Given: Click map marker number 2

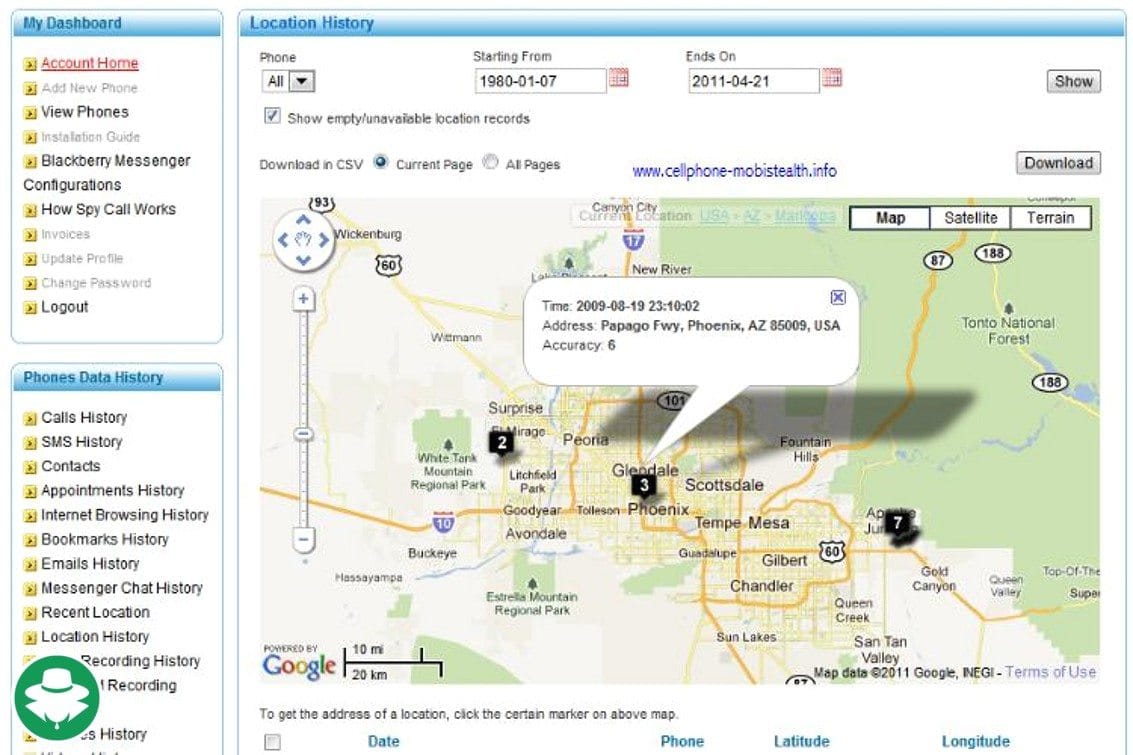Looking at the screenshot, I should coord(501,441).
